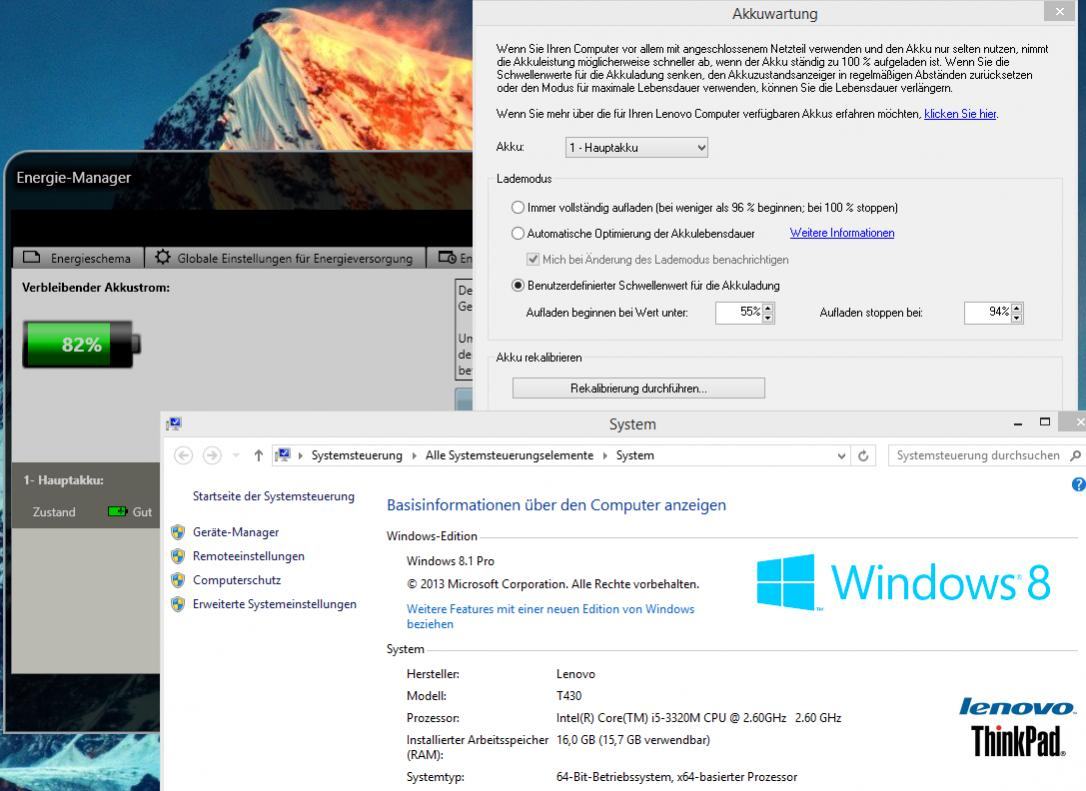The width and height of the screenshot is (1086, 791).
Task: Click the 'Intel(R) Core(TM) i5-3320M' processor text
Action: click(x=699, y=718)
